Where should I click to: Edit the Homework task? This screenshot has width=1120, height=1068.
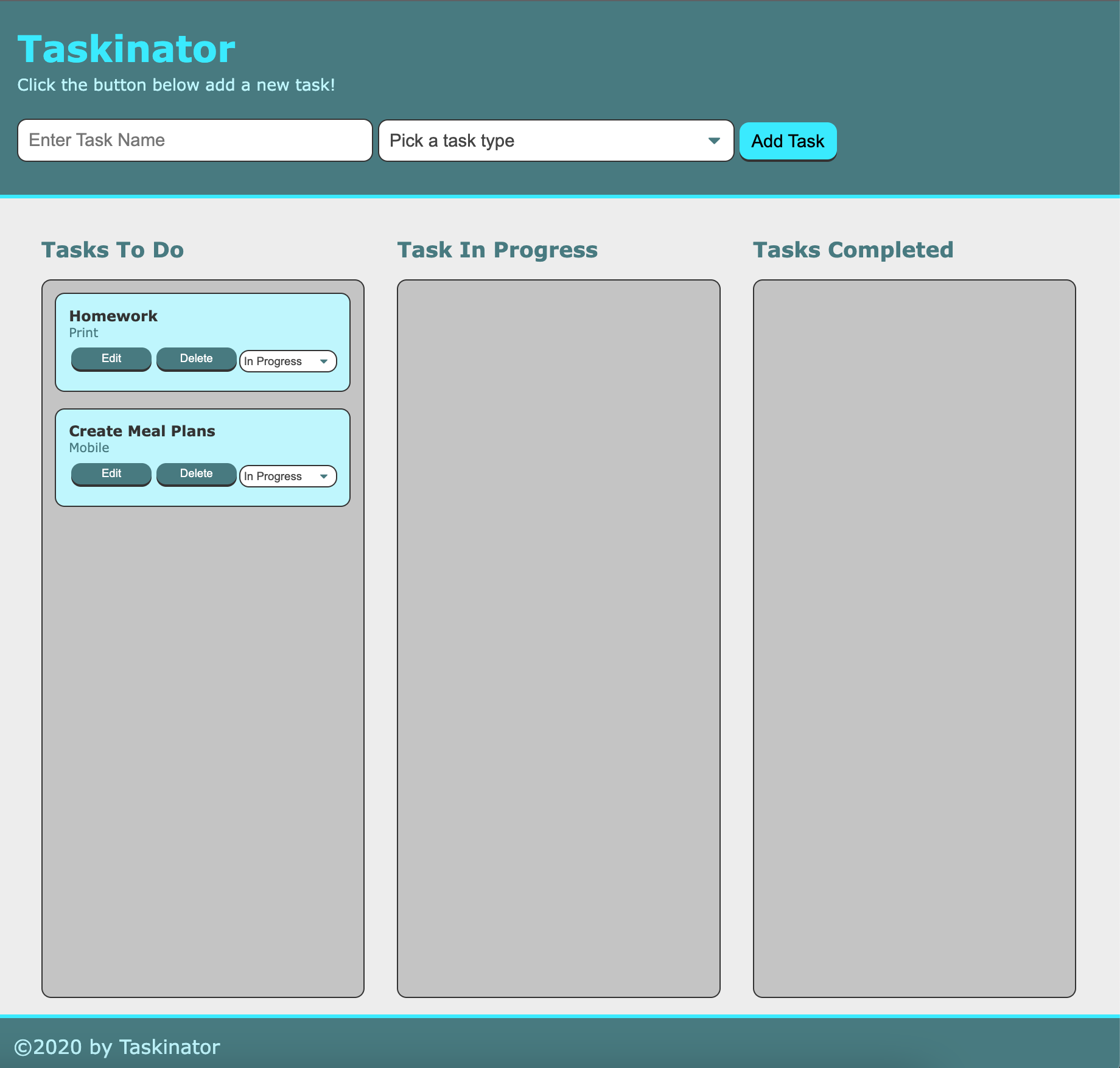(x=111, y=359)
